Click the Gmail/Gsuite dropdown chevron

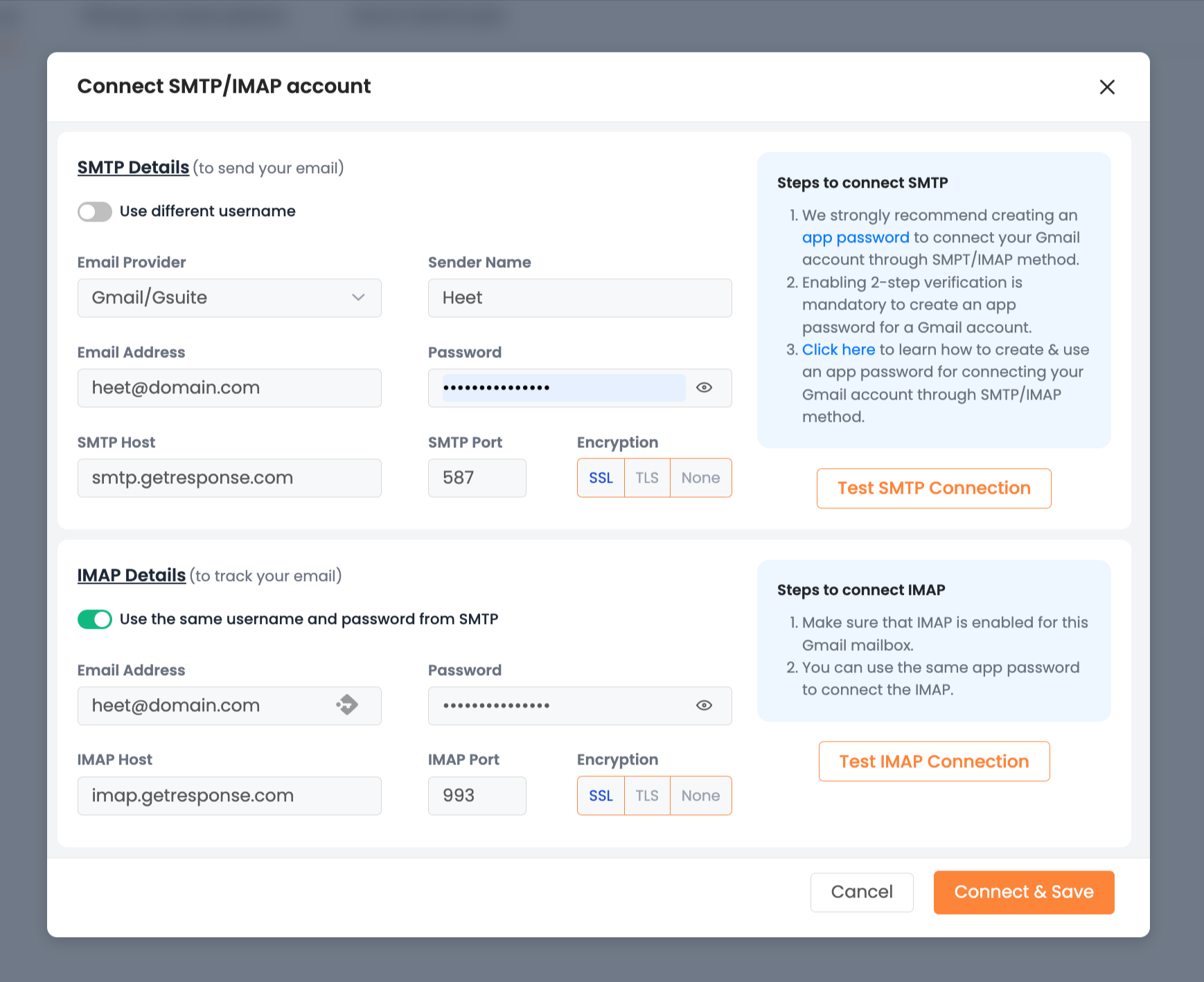tap(358, 298)
